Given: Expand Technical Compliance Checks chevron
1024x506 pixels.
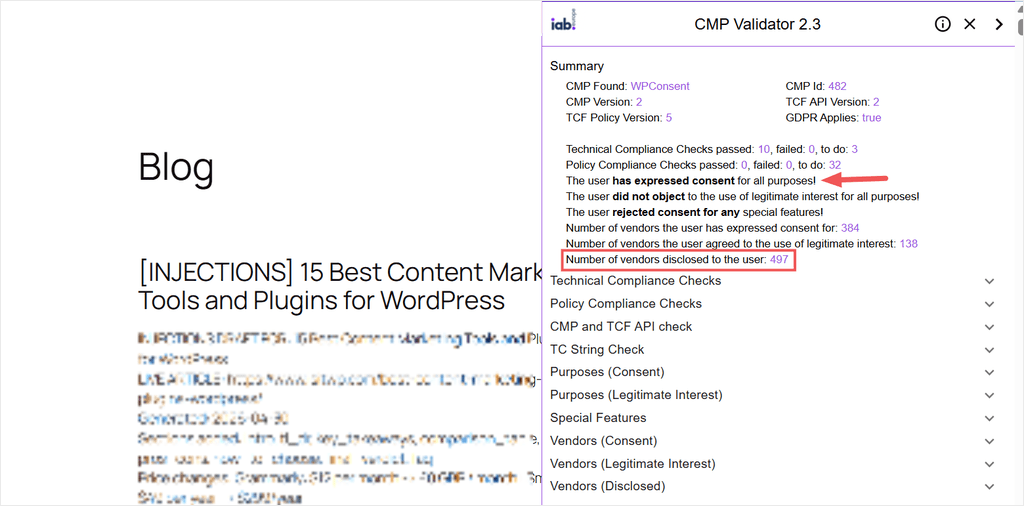Looking at the screenshot, I should pos(990,281).
